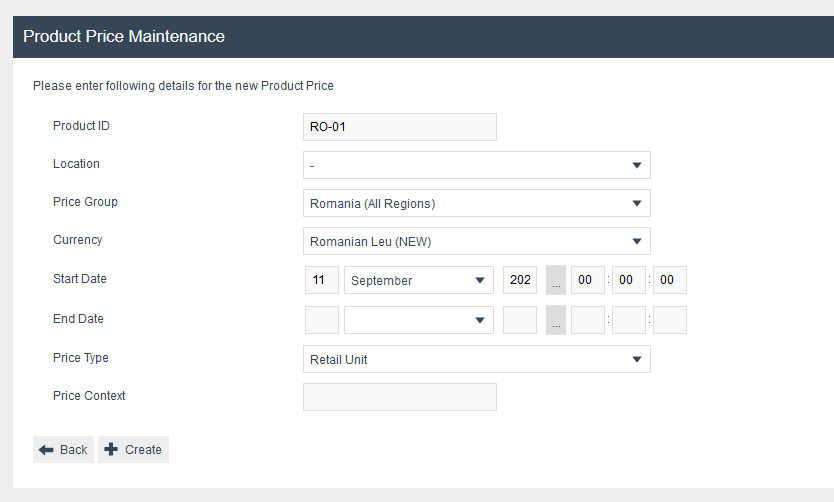Open Start Date calendar picker ellipsis button
This screenshot has width=834, height=502.
click(556, 281)
